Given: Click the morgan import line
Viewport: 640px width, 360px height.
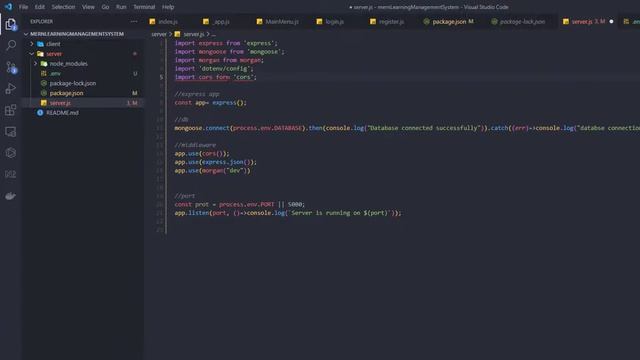Looking at the screenshot, I should tap(219, 60).
